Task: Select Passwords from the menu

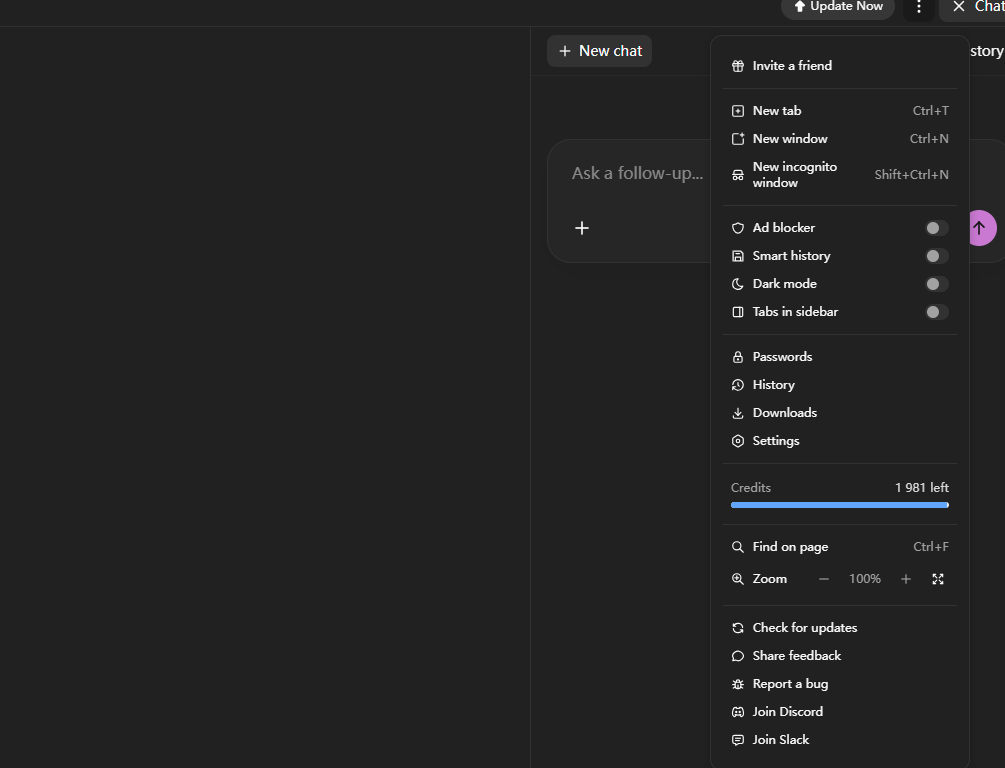Action: pyautogui.click(x=782, y=357)
